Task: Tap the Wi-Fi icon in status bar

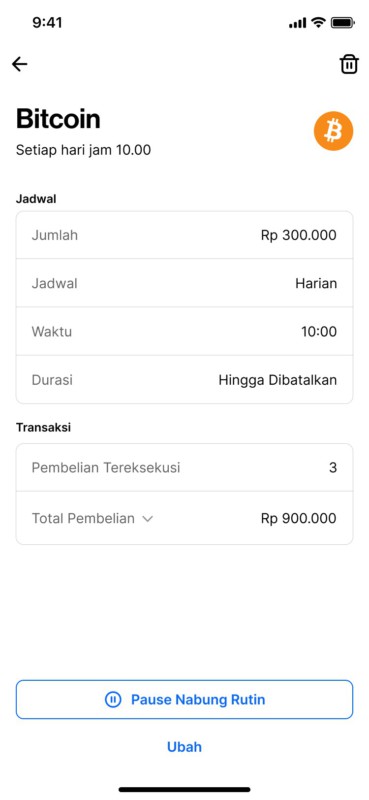Action: [x=318, y=22]
